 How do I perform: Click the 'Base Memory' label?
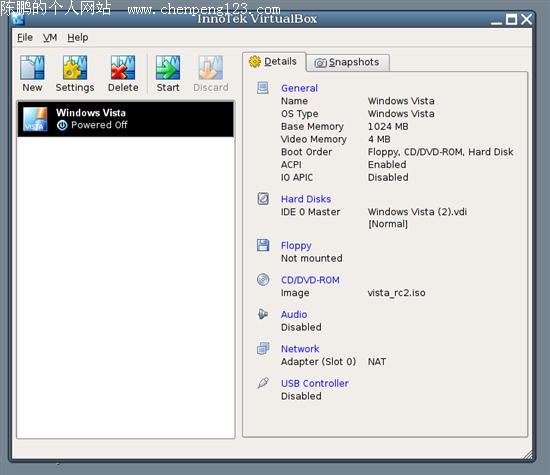click(x=312, y=127)
